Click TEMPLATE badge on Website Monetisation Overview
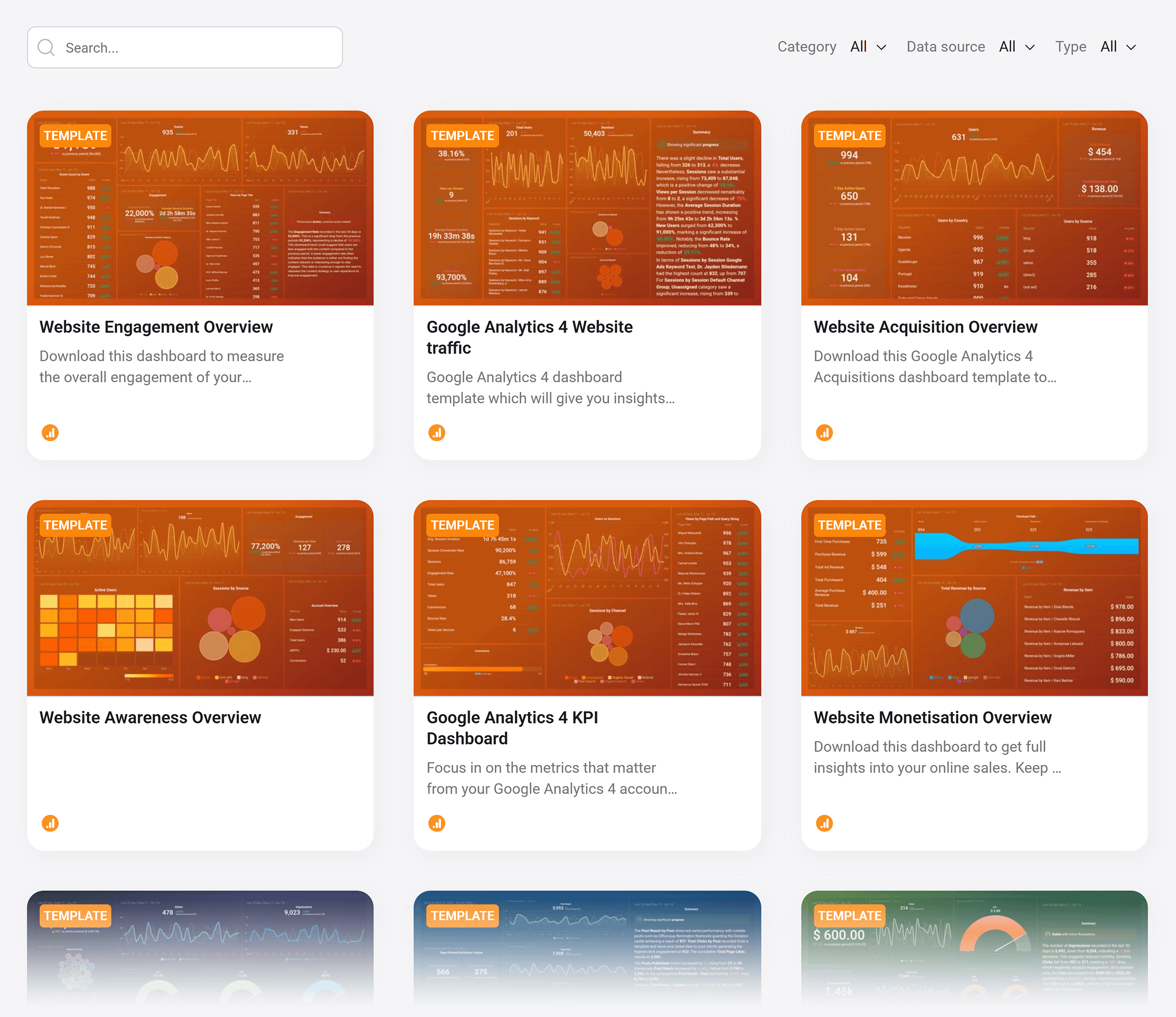1176x1017 pixels. [x=850, y=525]
